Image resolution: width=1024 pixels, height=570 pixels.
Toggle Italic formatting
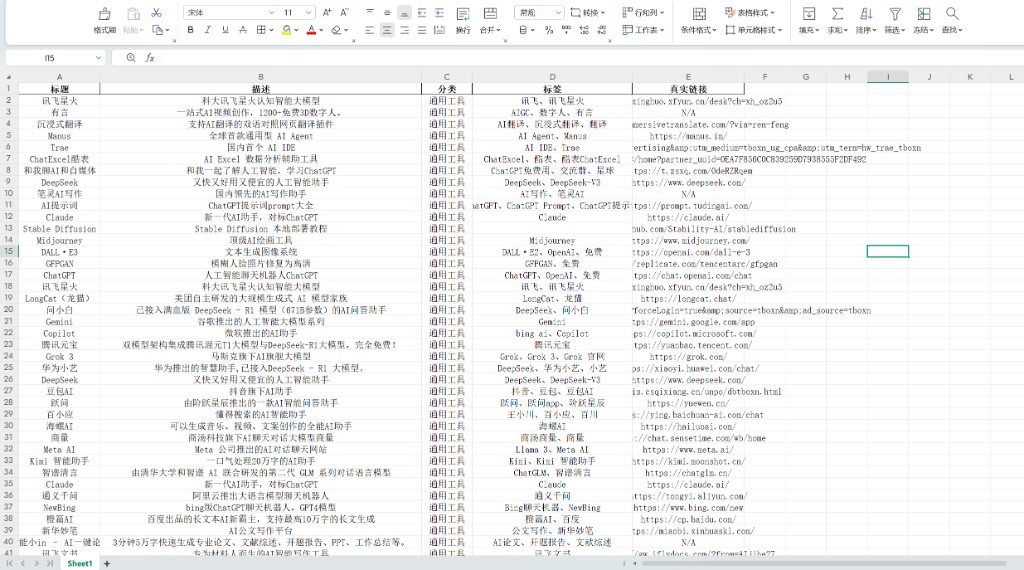click(208, 29)
